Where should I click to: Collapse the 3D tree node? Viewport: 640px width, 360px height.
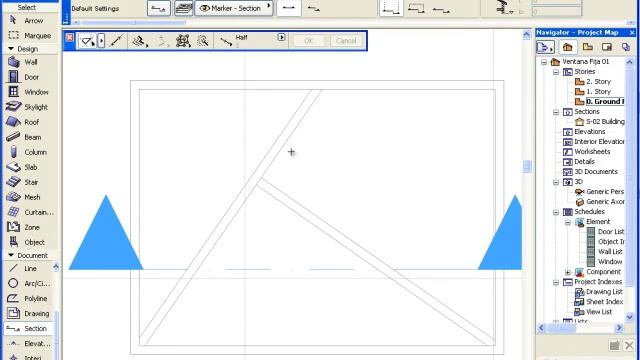click(556, 182)
